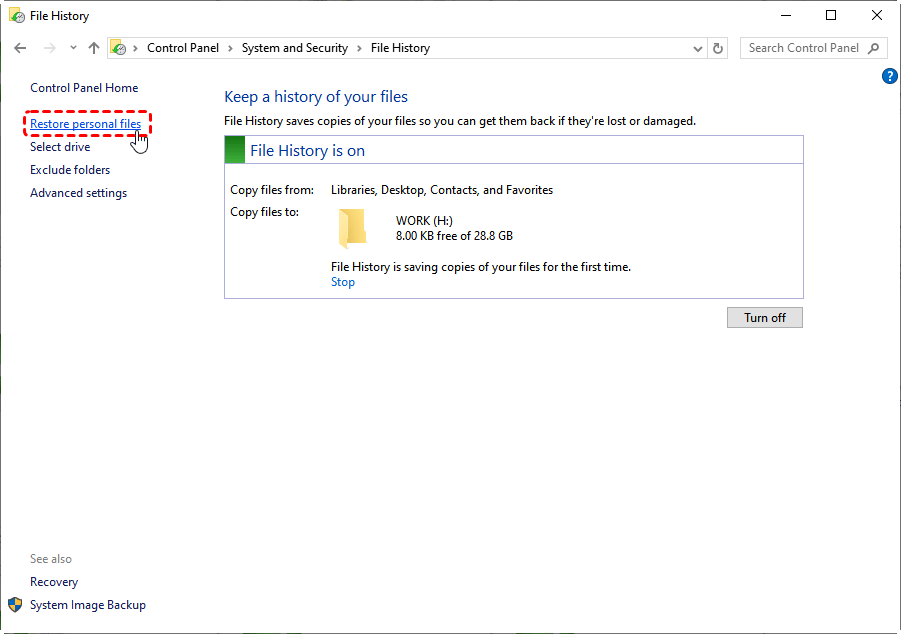Image resolution: width=901 pixels, height=634 pixels.
Task: Click 'File History is on' status text
Action: click(x=307, y=151)
